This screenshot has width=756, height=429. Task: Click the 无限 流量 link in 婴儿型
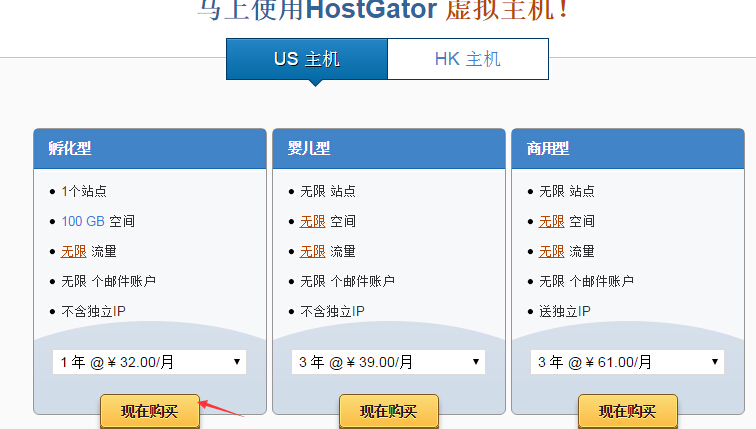coord(312,251)
